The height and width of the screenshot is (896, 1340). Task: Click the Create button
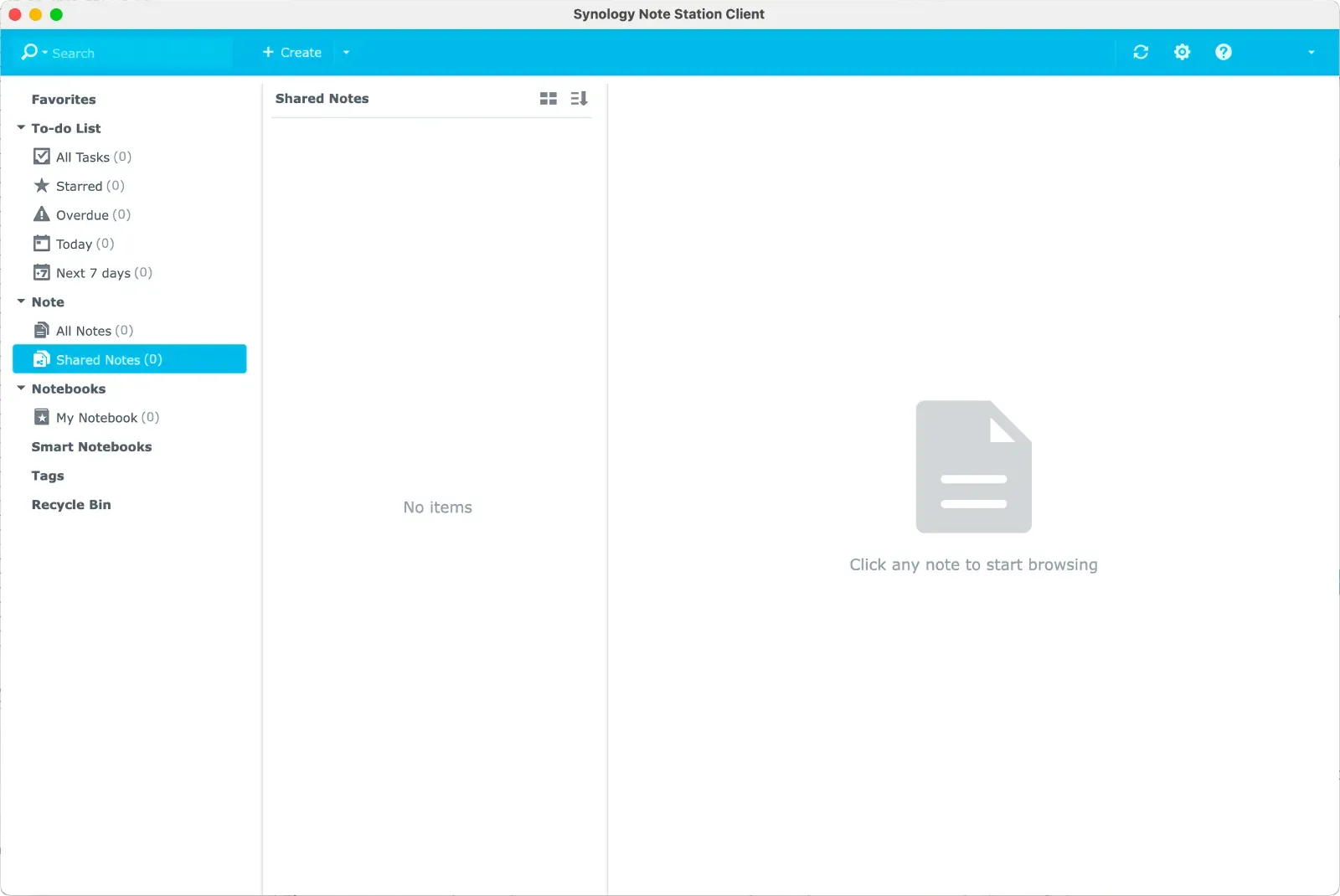292,53
